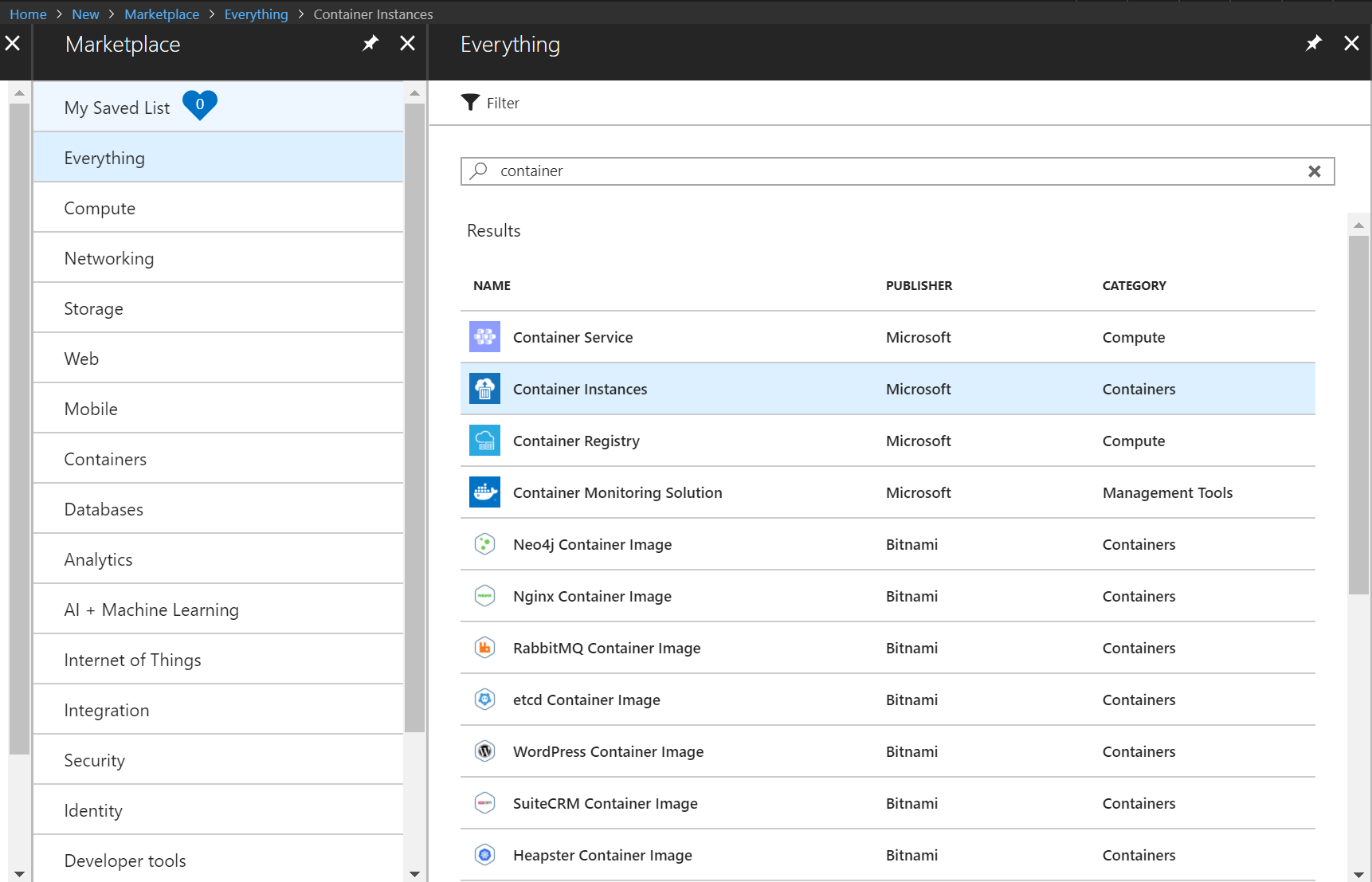Select the Neo4j Container Image icon
Image resolution: width=1372 pixels, height=882 pixels.
click(484, 544)
